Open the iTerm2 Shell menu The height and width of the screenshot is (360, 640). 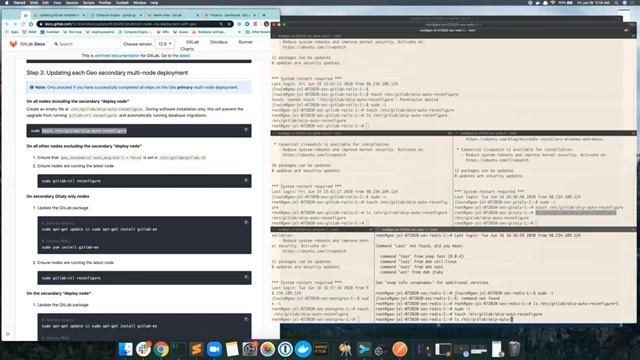point(34,2)
